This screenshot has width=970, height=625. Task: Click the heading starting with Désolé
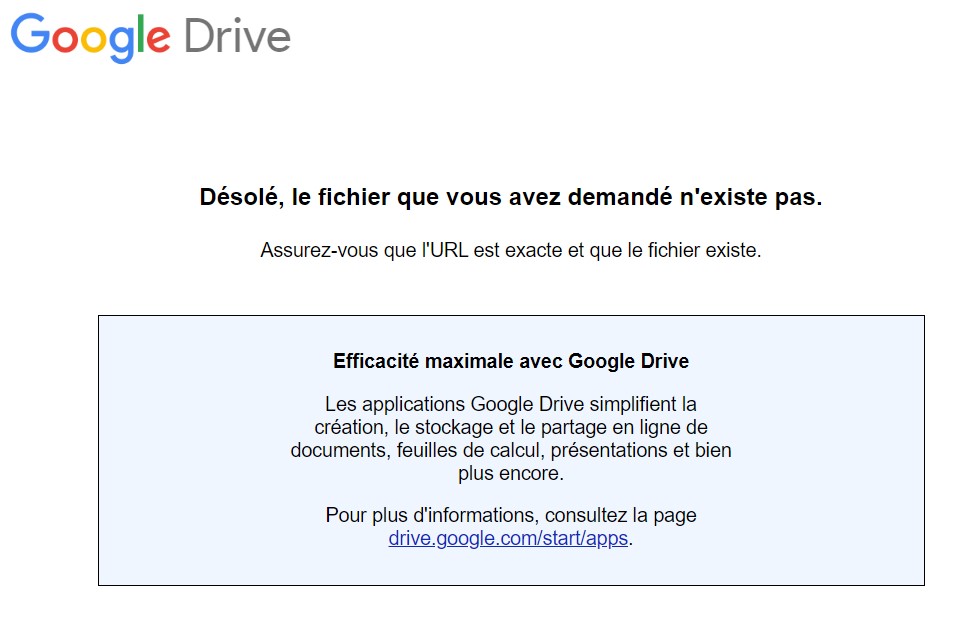510,198
